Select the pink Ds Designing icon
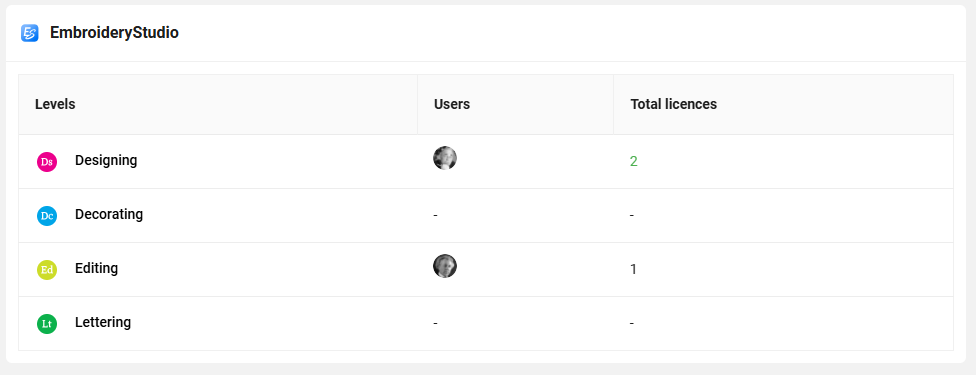 [47, 162]
